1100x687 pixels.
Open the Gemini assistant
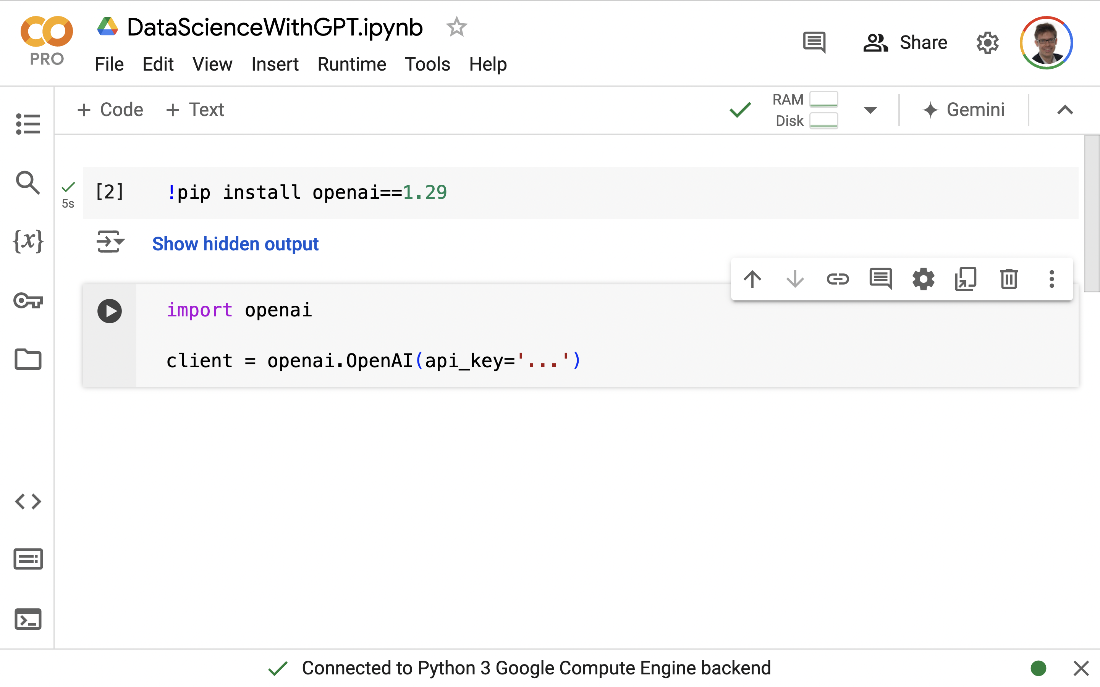coord(964,110)
